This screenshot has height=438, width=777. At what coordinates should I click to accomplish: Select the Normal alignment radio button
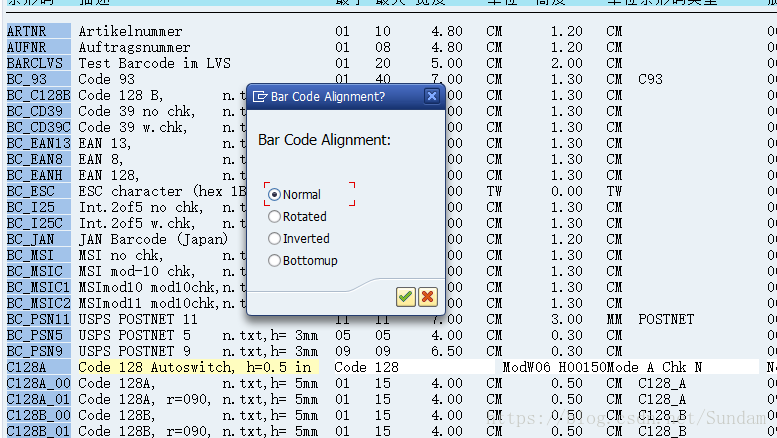pyautogui.click(x=274, y=195)
